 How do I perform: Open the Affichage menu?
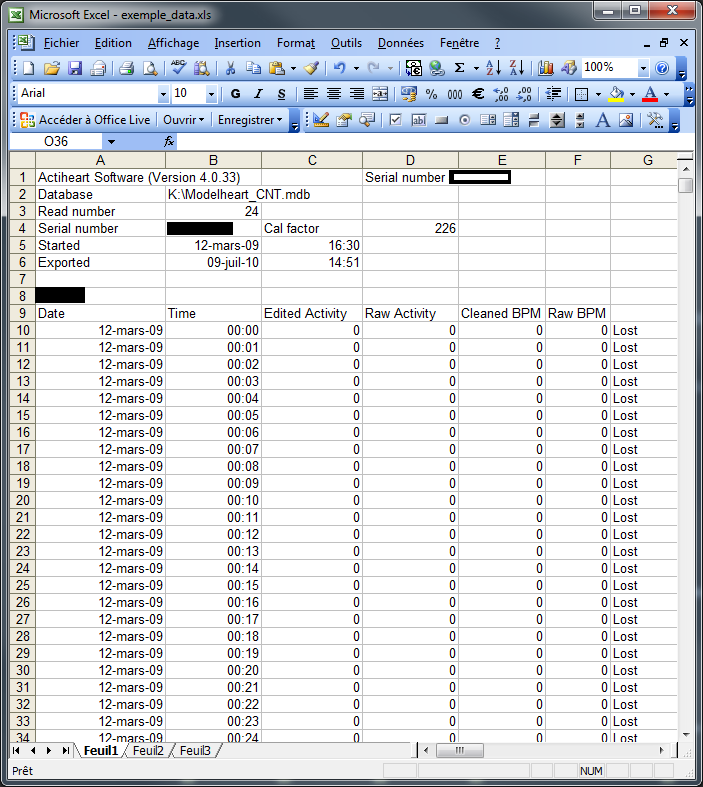click(173, 43)
